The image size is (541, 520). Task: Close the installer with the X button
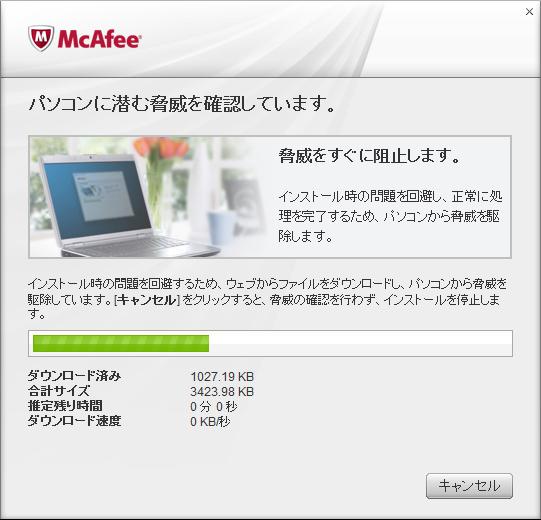tap(529, 12)
